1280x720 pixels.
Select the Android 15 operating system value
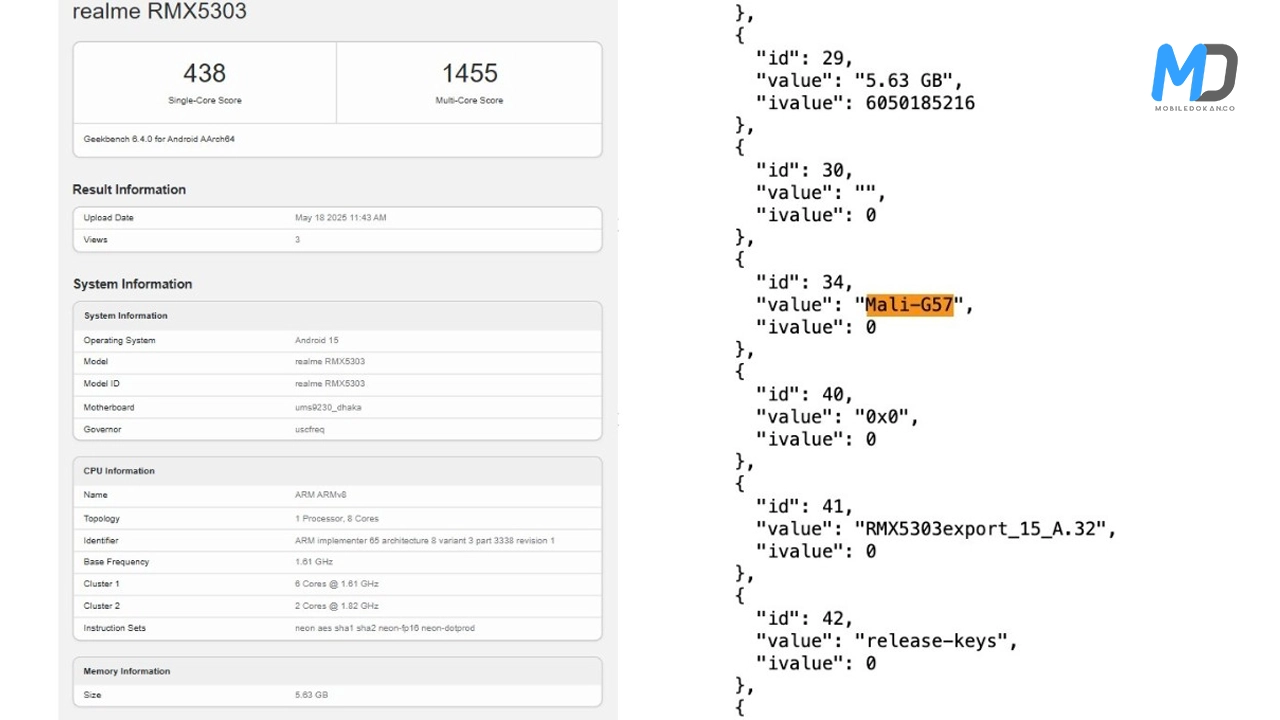click(316, 340)
